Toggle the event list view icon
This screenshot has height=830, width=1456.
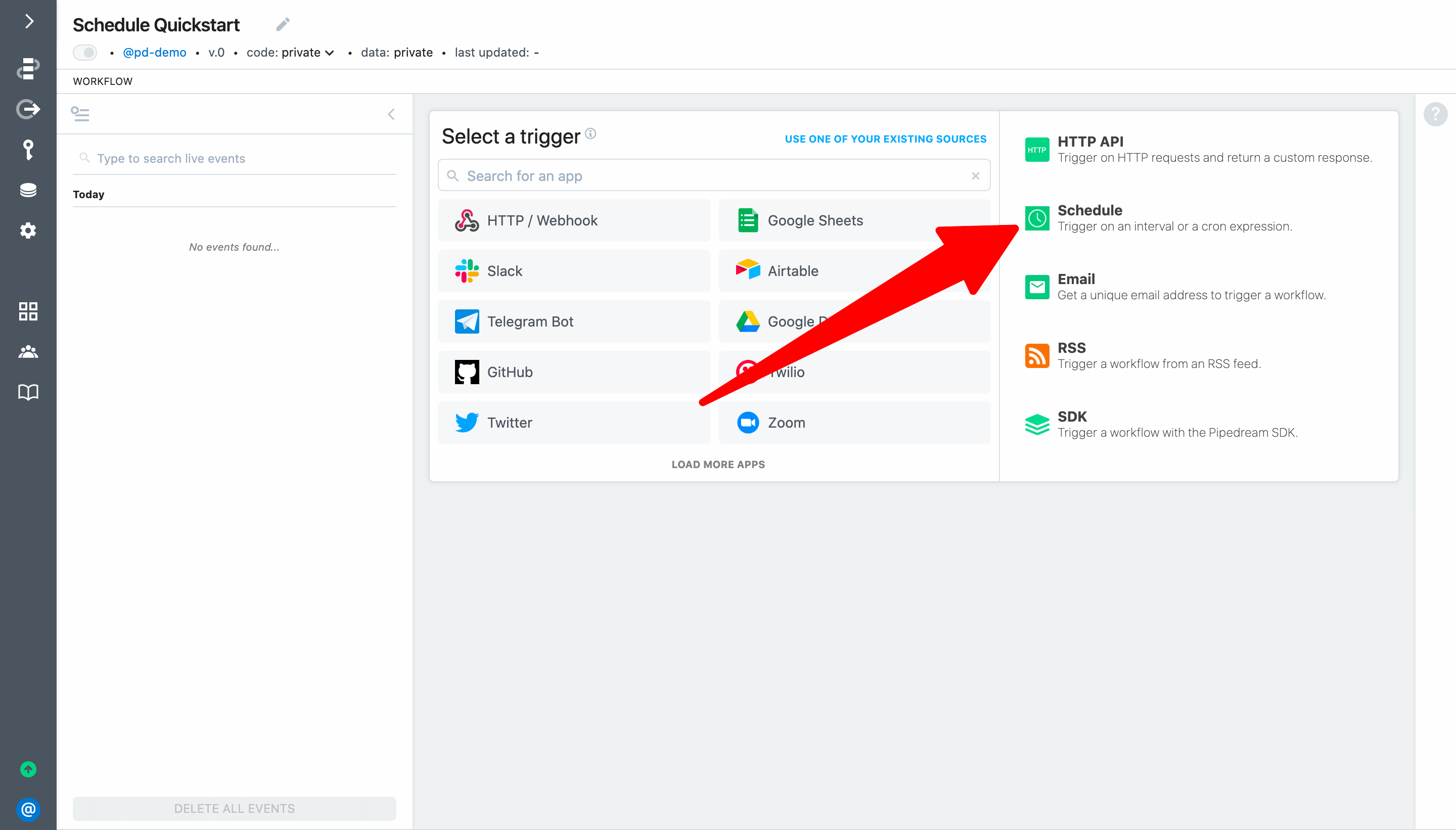point(80,114)
